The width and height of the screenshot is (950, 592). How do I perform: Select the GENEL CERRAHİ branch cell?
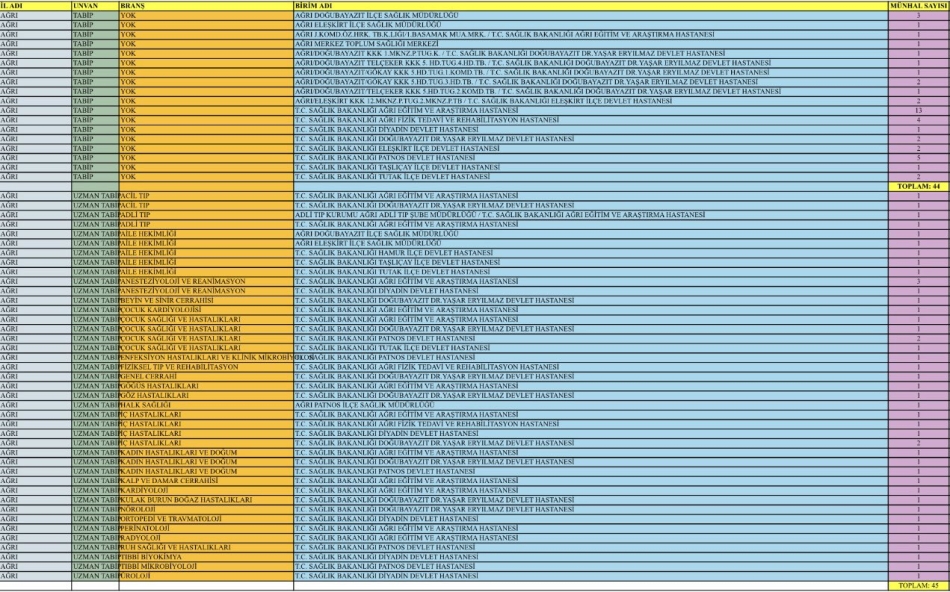tap(206, 376)
